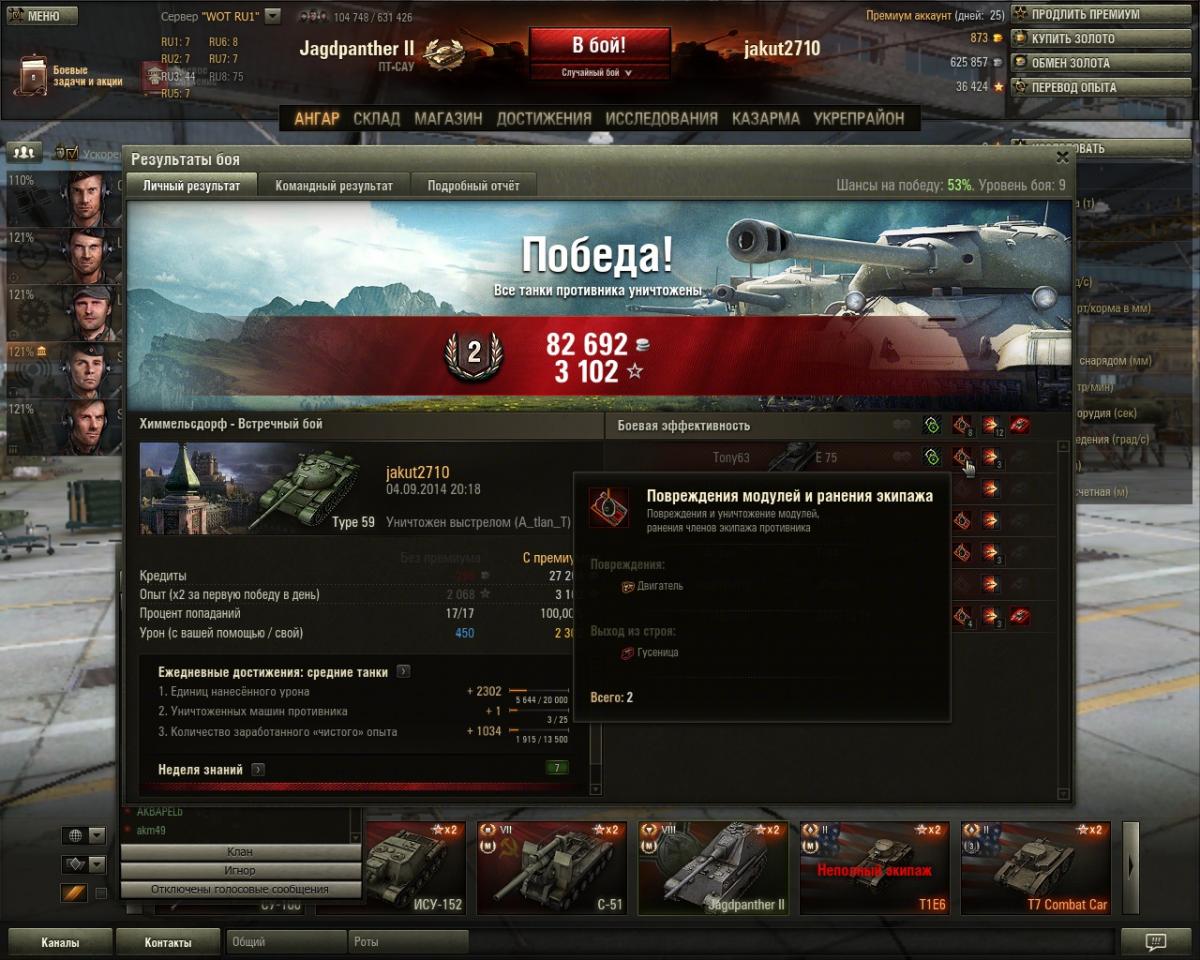Click the green assist icon in the Боевая эффективность header

click(932, 426)
